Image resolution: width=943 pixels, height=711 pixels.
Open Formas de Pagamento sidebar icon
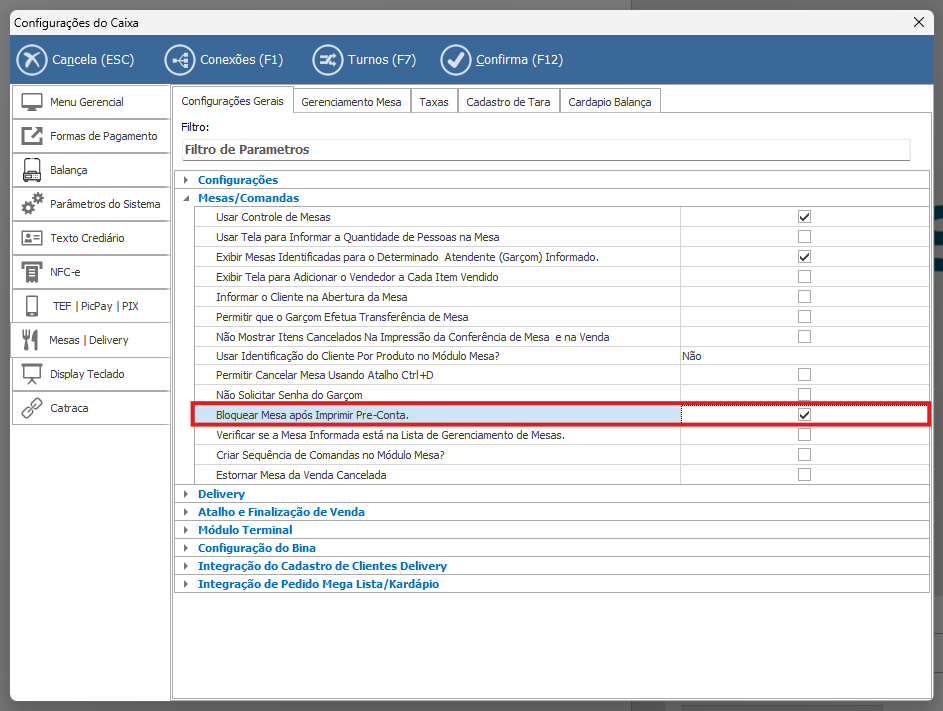pos(32,136)
